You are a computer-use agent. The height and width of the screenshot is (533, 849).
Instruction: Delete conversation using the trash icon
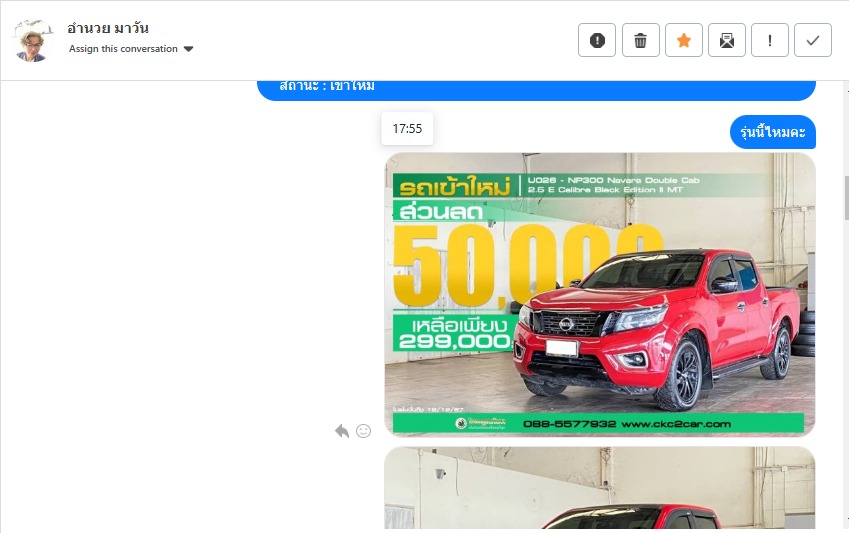point(641,40)
